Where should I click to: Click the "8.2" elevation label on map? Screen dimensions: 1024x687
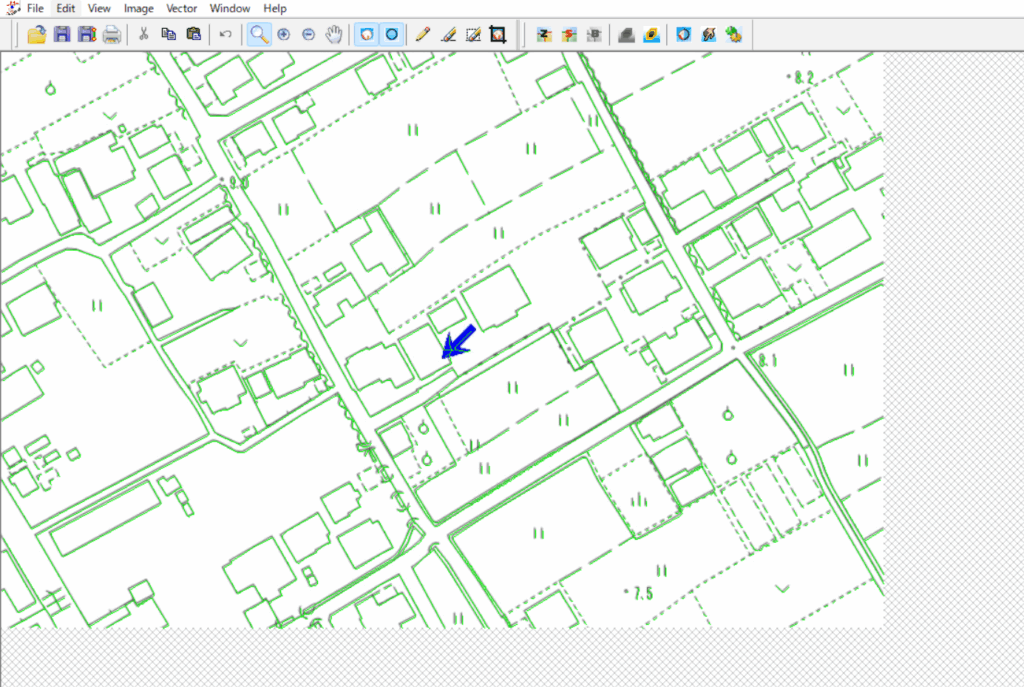pyautogui.click(x=803, y=78)
